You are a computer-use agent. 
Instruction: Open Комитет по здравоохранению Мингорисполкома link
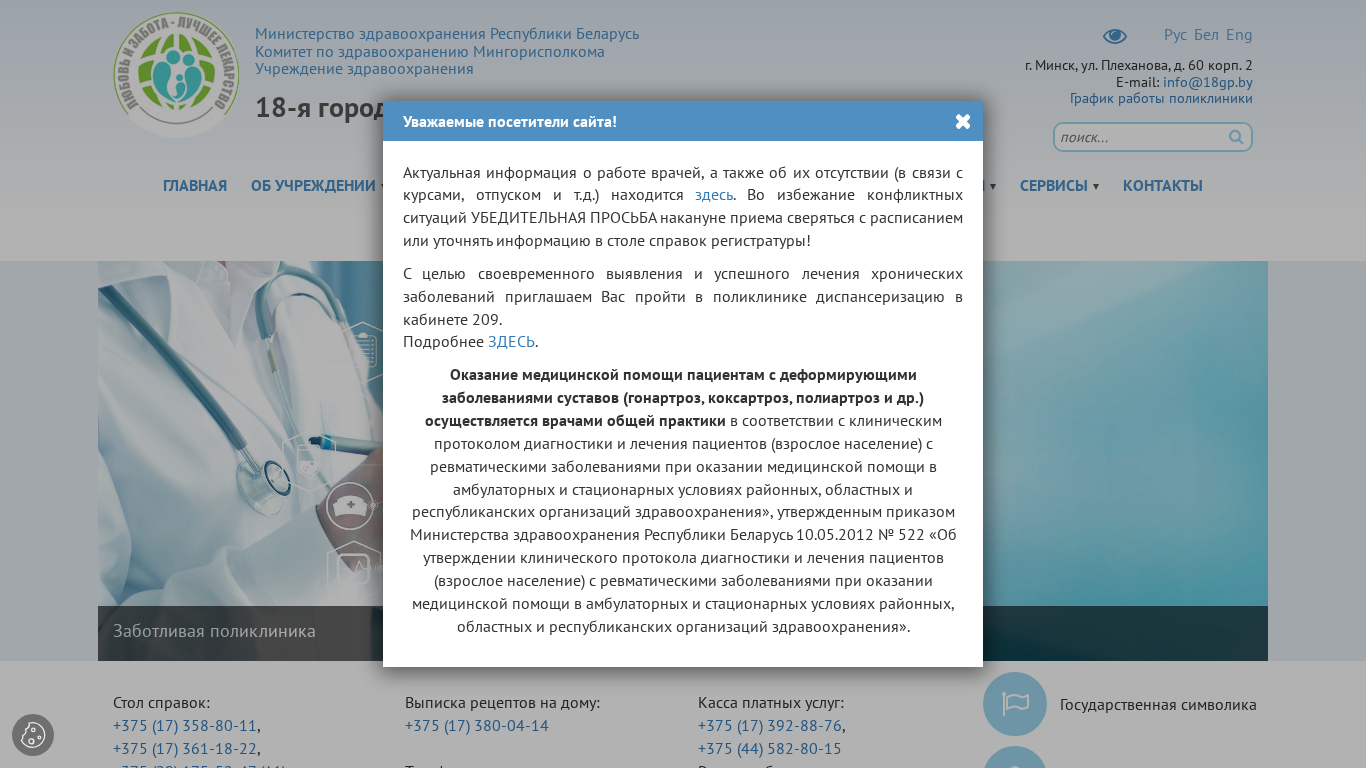430,52
